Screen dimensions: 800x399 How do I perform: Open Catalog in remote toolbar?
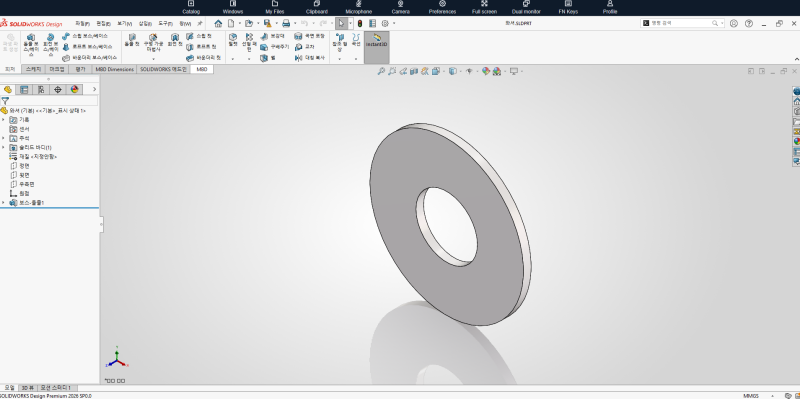(191, 7)
